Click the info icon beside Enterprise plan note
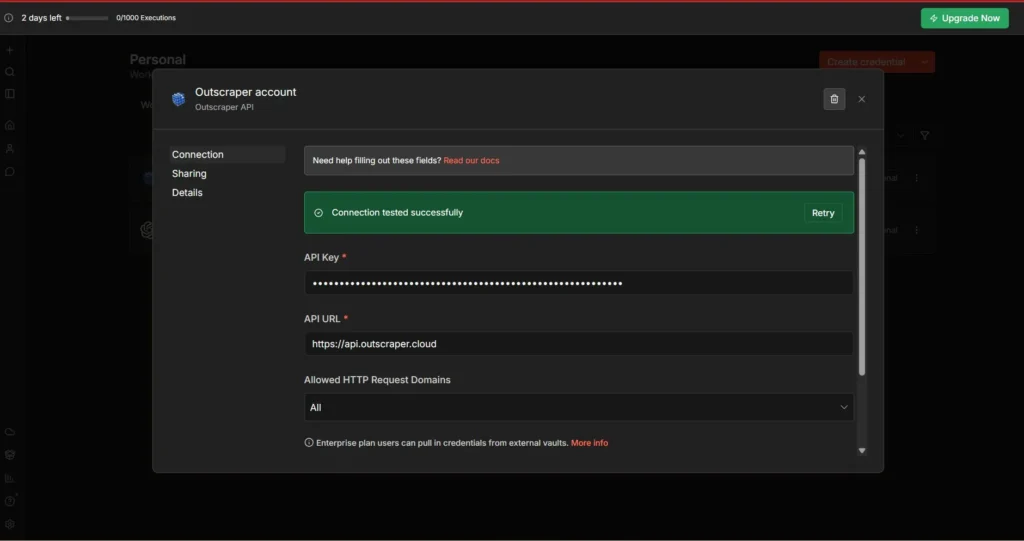 point(309,442)
